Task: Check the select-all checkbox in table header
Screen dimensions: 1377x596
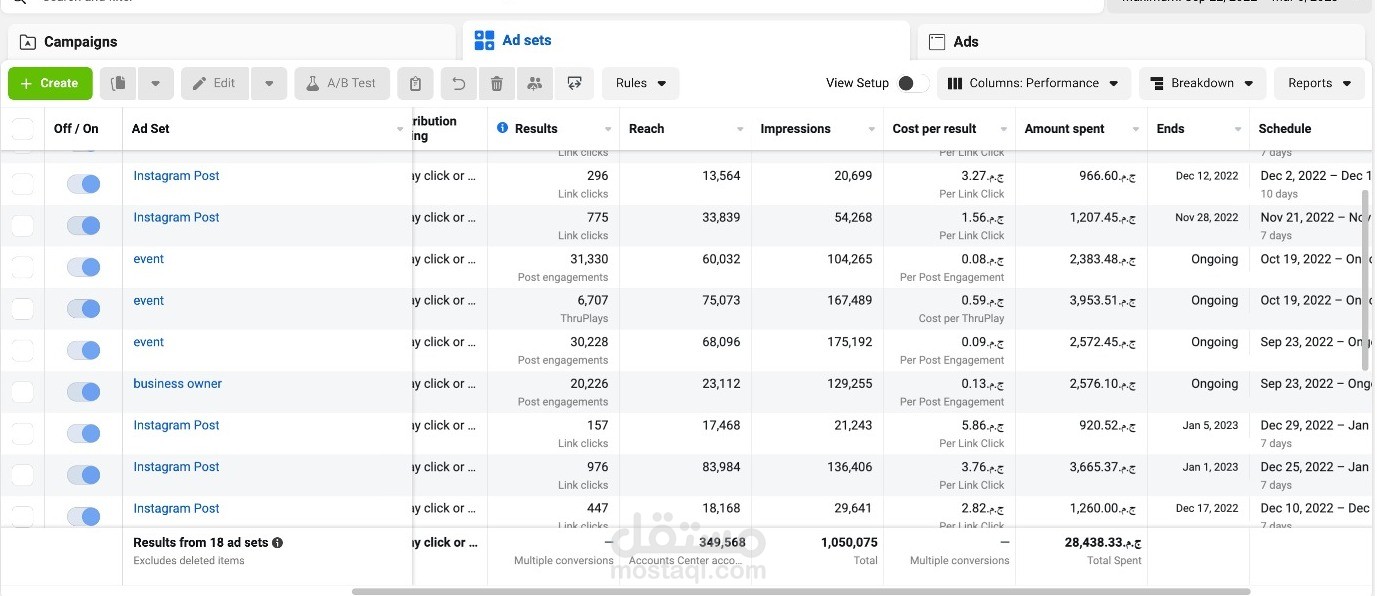Action: pos(22,128)
